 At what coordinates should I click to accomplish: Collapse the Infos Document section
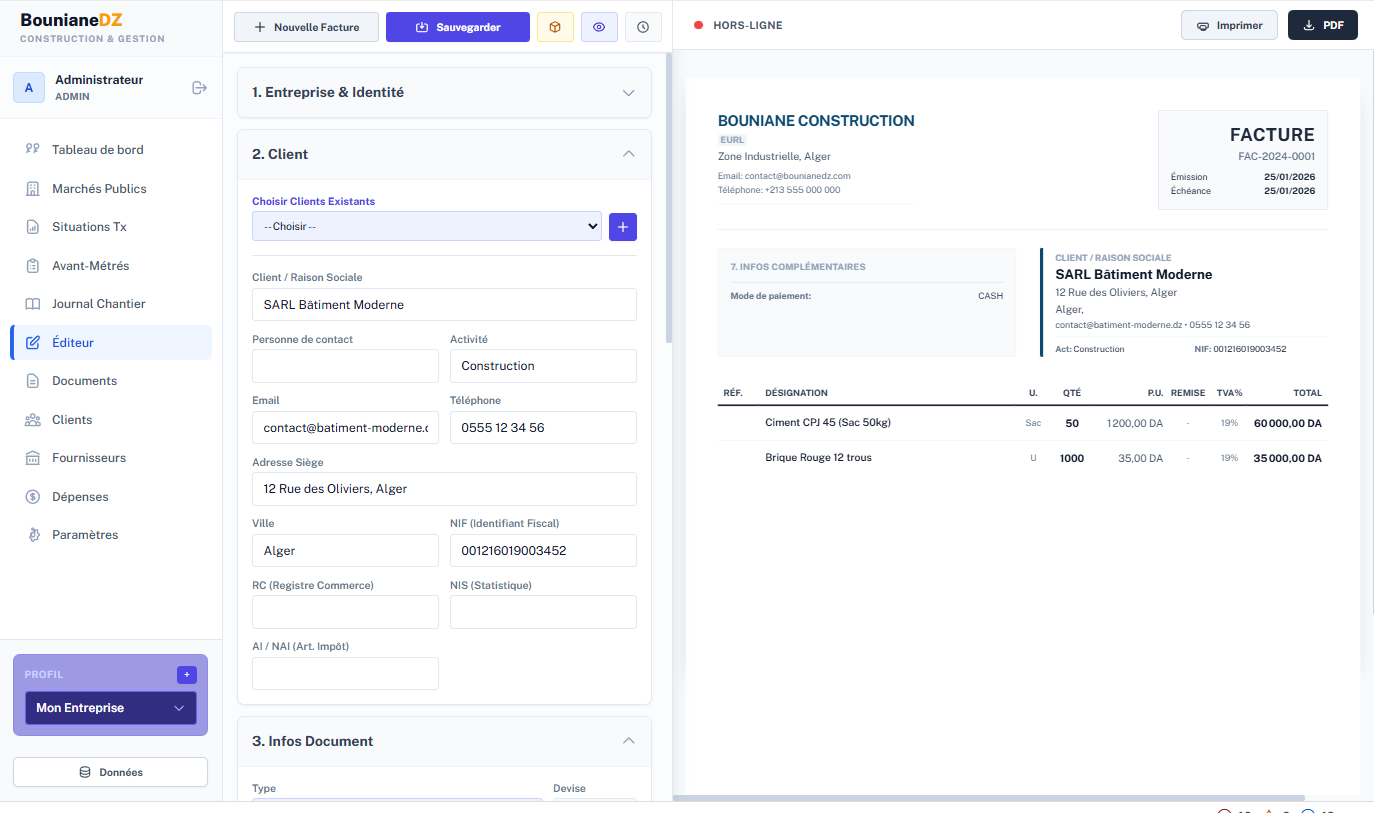click(x=628, y=741)
